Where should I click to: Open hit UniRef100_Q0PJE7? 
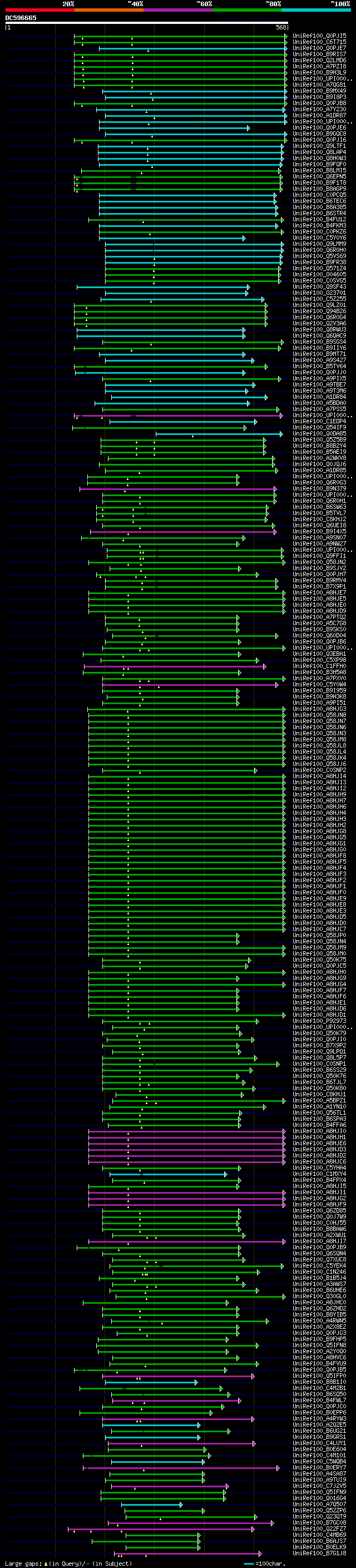(319, 48)
